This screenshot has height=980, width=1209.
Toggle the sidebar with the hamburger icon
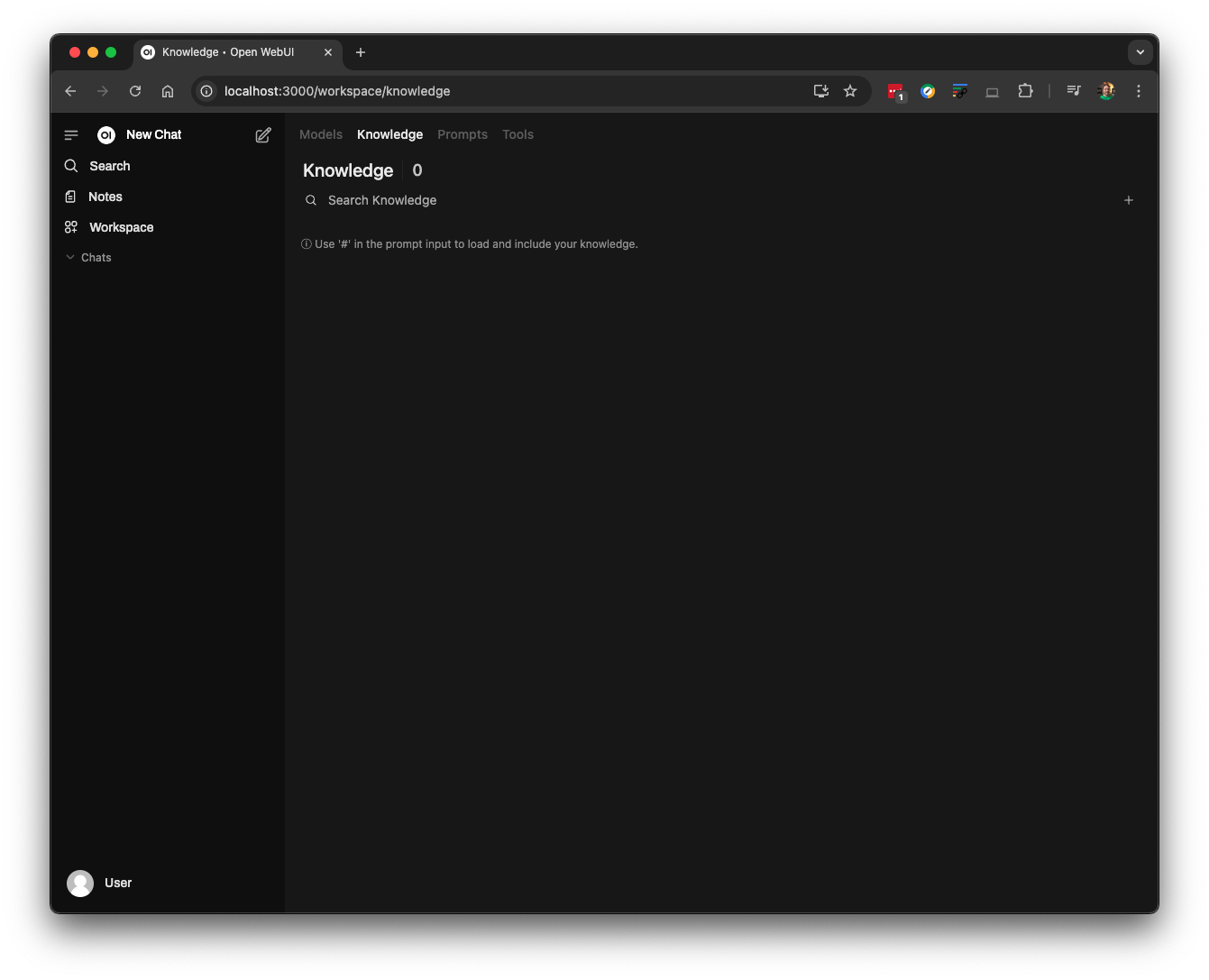[x=71, y=135]
